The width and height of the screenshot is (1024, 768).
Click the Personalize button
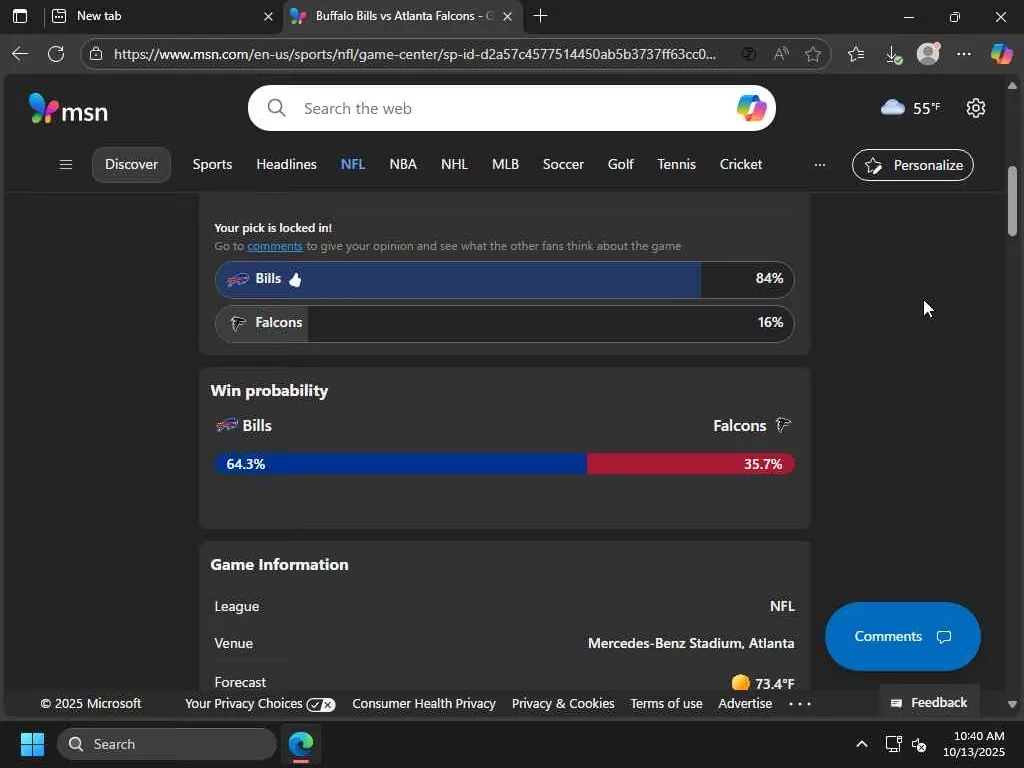912,165
